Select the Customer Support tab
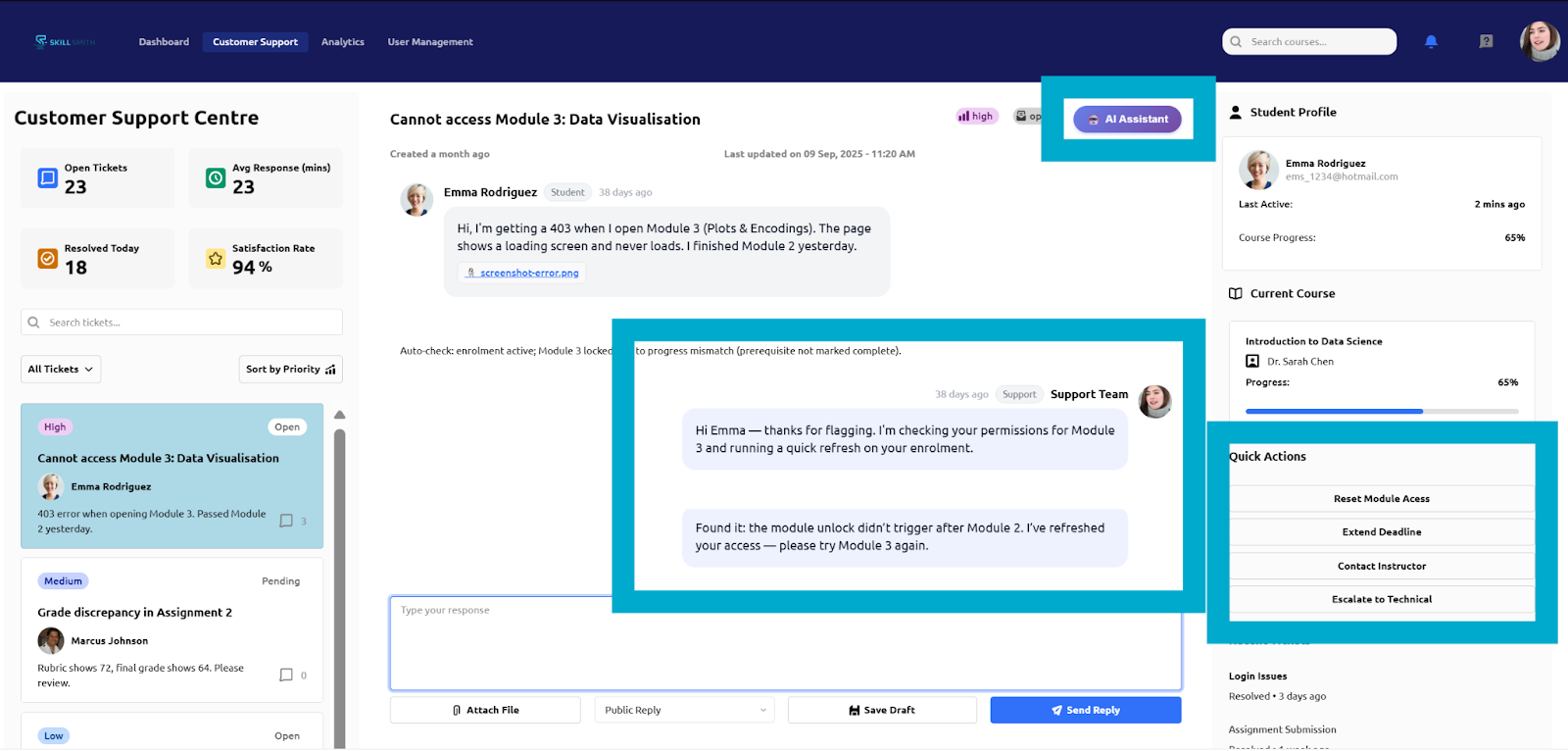 click(x=255, y=42)
